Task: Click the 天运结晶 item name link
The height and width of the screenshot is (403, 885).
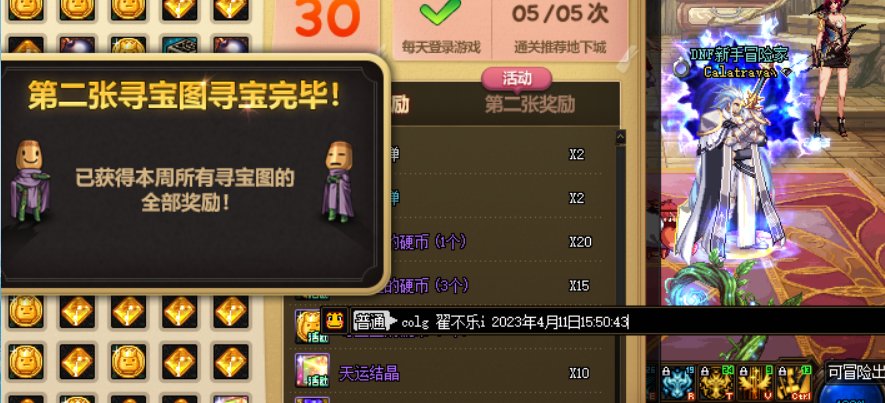Action: tap(369, 373)
